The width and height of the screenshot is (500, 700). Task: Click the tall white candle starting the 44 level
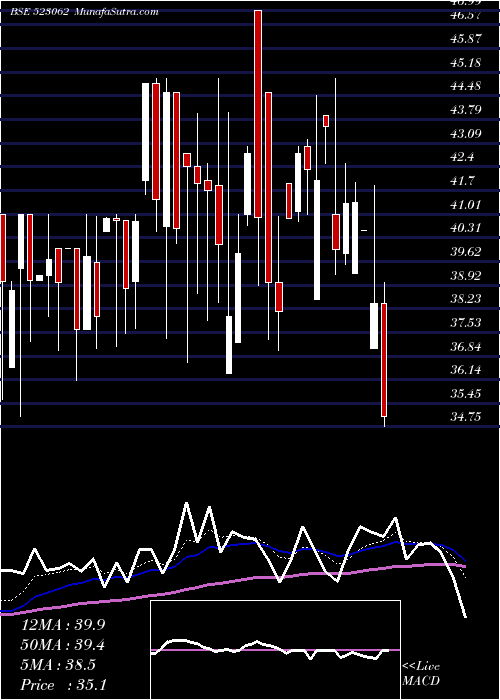click(x=146, y=132)
